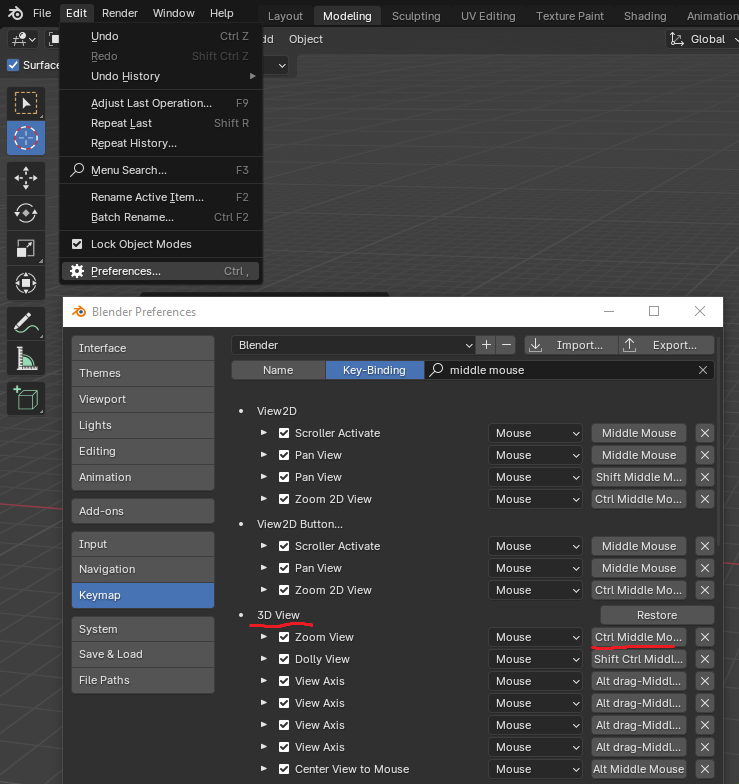Open the Navigation preferences section
This screenshot has width=739, height=784.
click(143, 569)
